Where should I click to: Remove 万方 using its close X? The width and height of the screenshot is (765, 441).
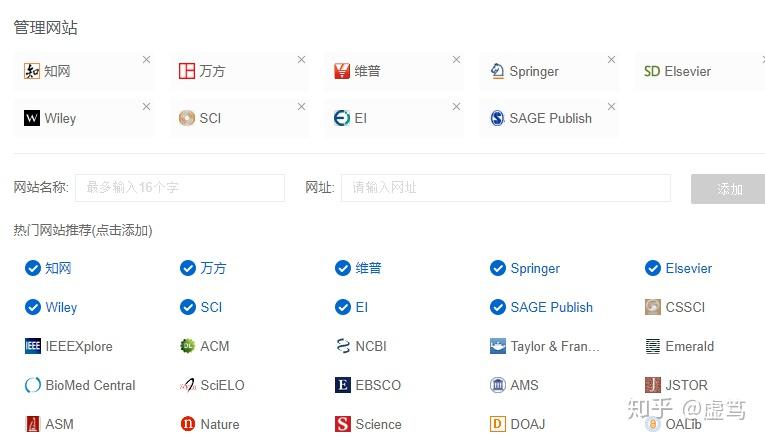(302, 60)
